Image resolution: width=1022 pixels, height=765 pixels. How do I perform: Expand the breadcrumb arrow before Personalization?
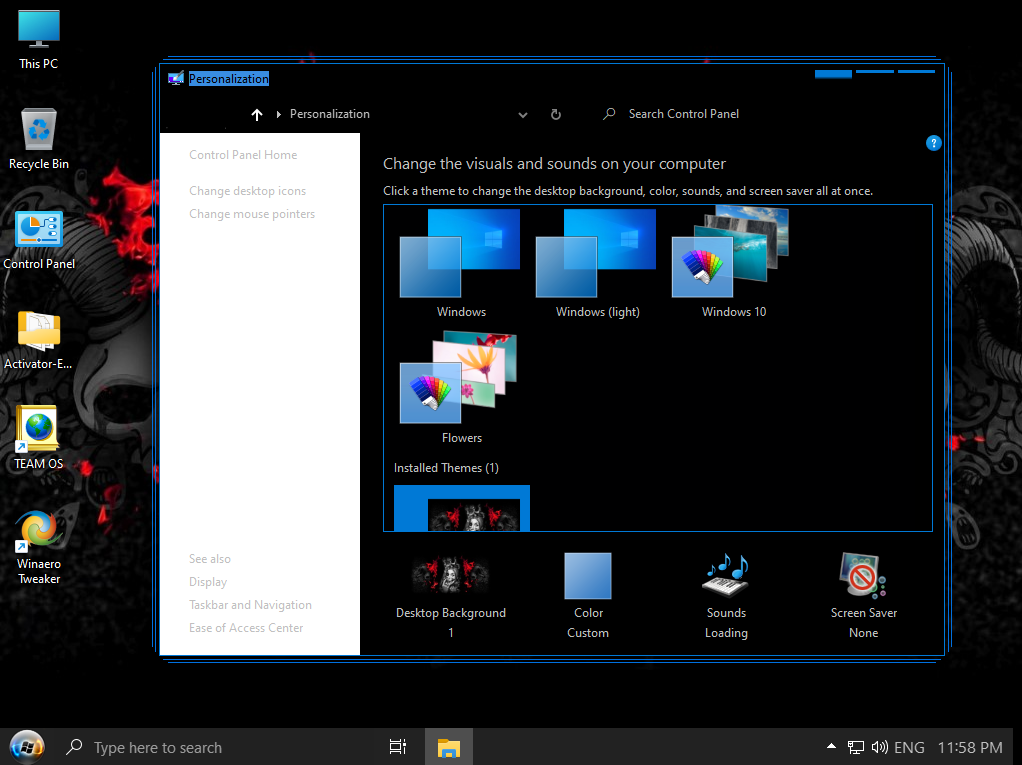tap(278, 115)
